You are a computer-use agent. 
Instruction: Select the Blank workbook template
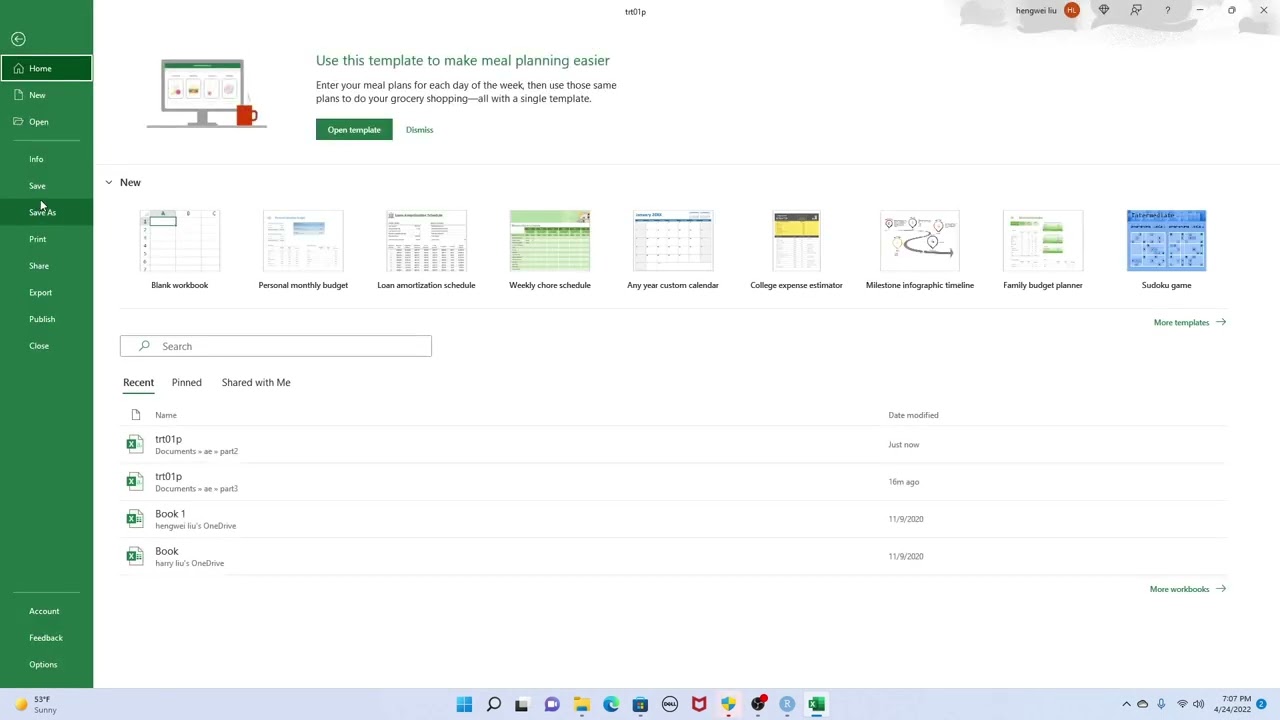pos(180,250)
